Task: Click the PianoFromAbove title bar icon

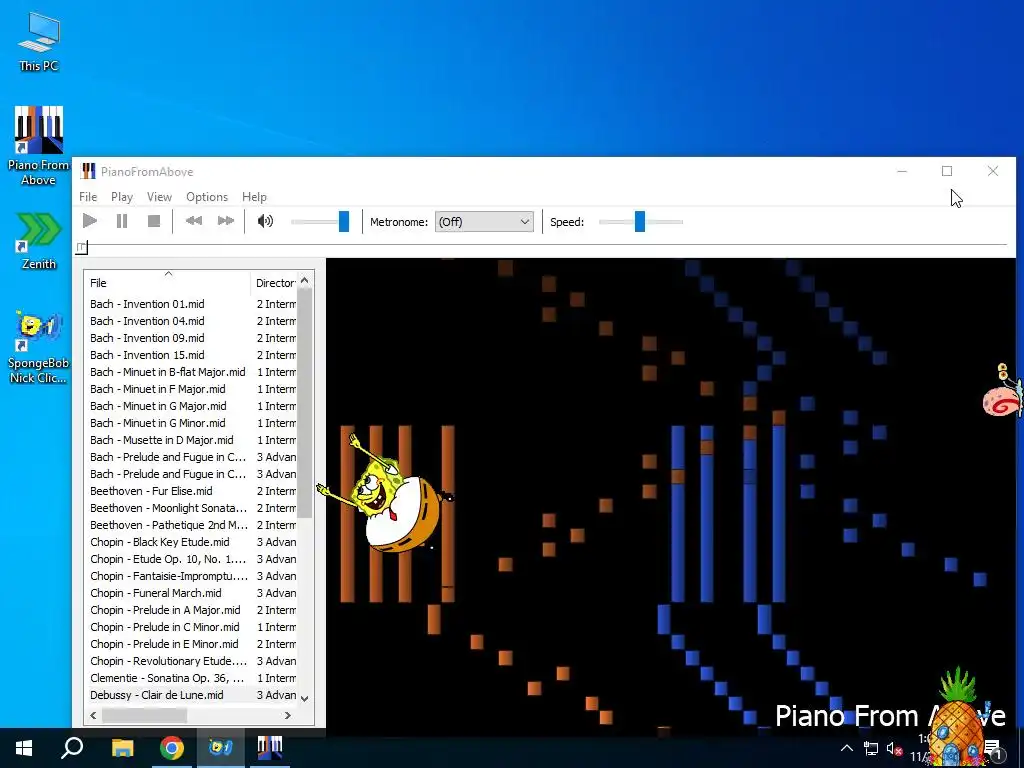Action: click(88, 171)
